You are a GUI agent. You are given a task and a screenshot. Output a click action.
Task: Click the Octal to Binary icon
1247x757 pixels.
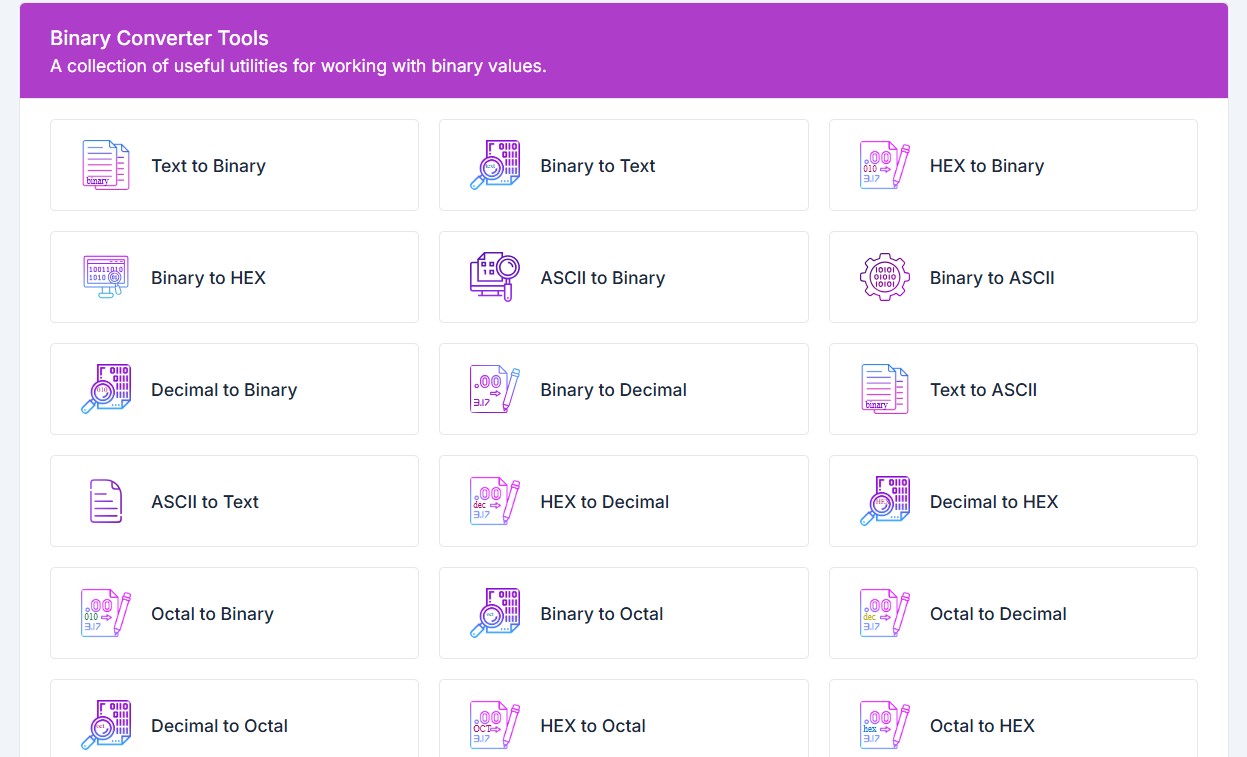click(x=105, y=613)
